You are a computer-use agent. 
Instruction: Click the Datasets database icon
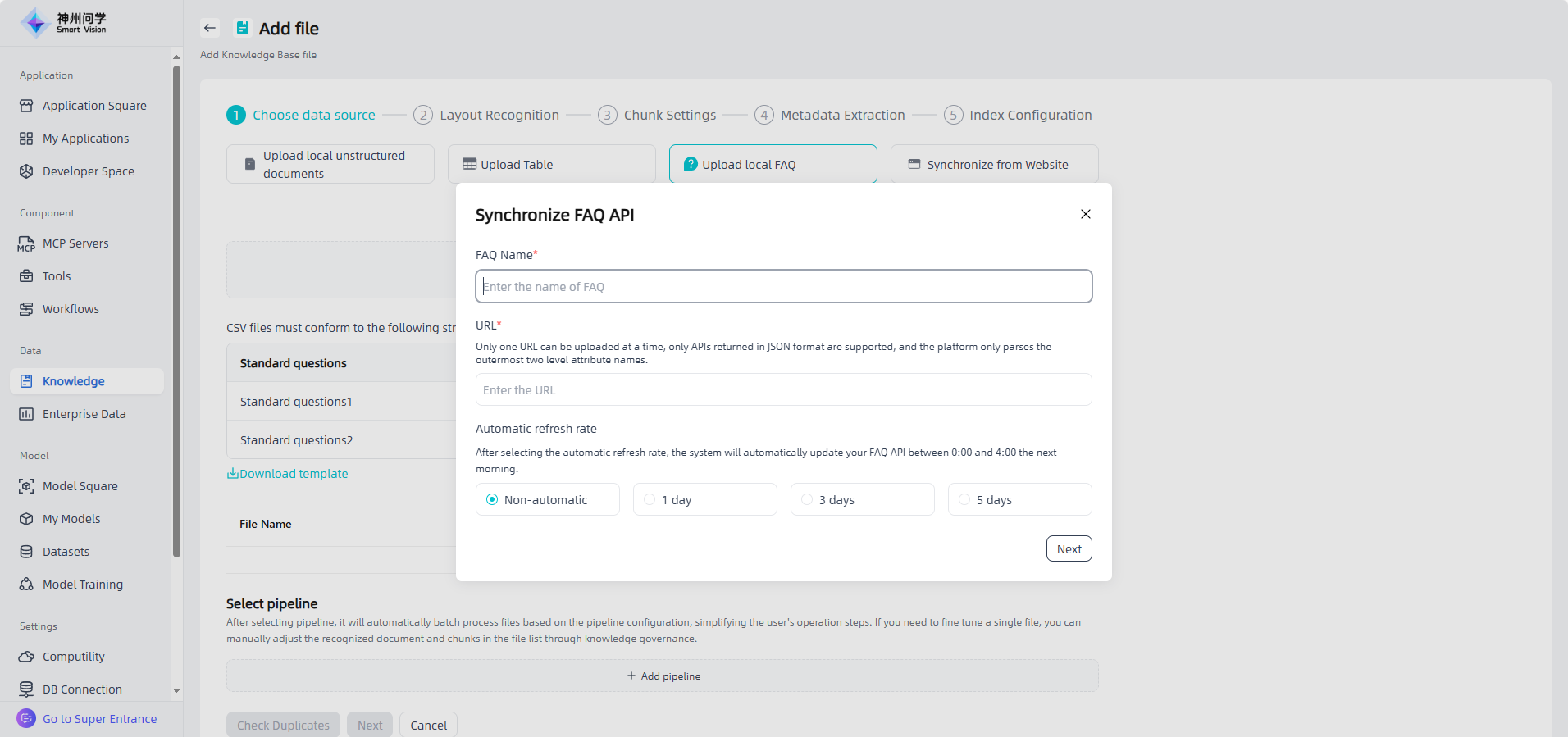26,552
